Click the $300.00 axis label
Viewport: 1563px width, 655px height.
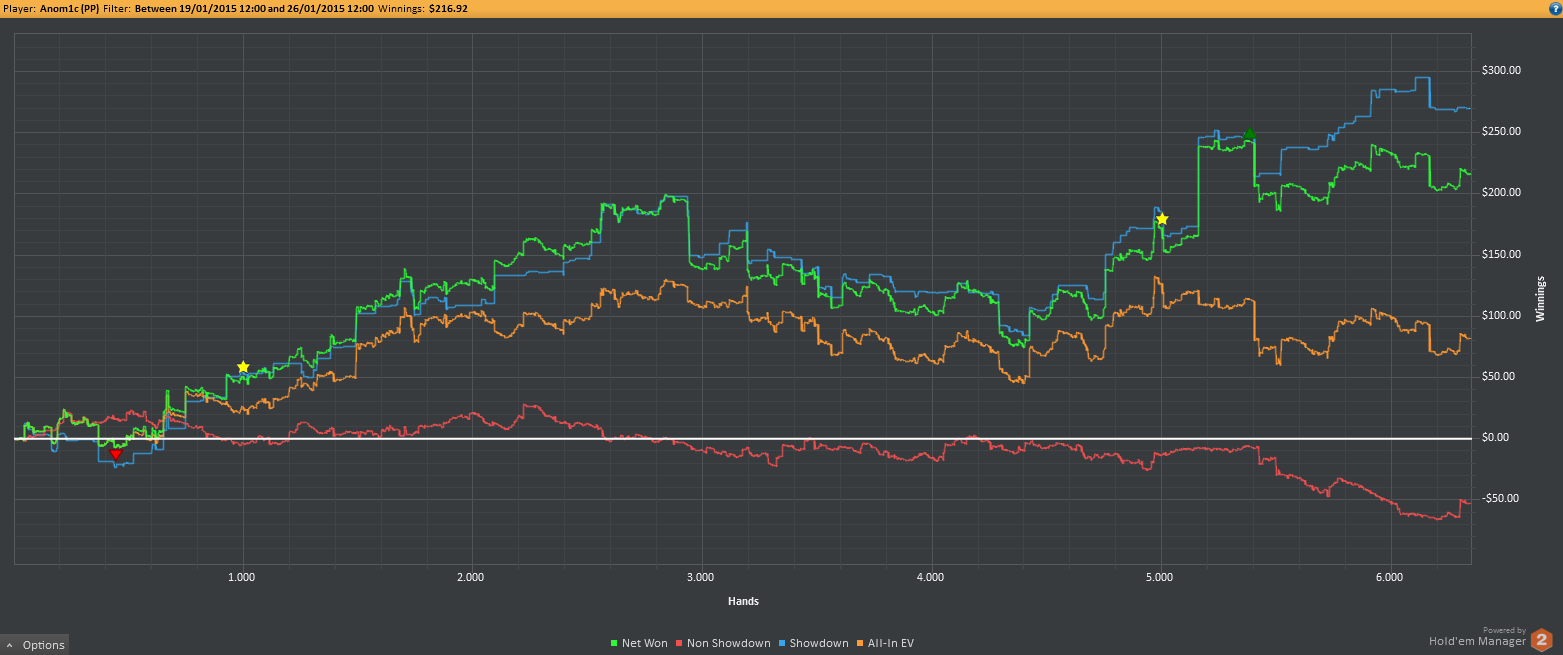coord(1501,70)
